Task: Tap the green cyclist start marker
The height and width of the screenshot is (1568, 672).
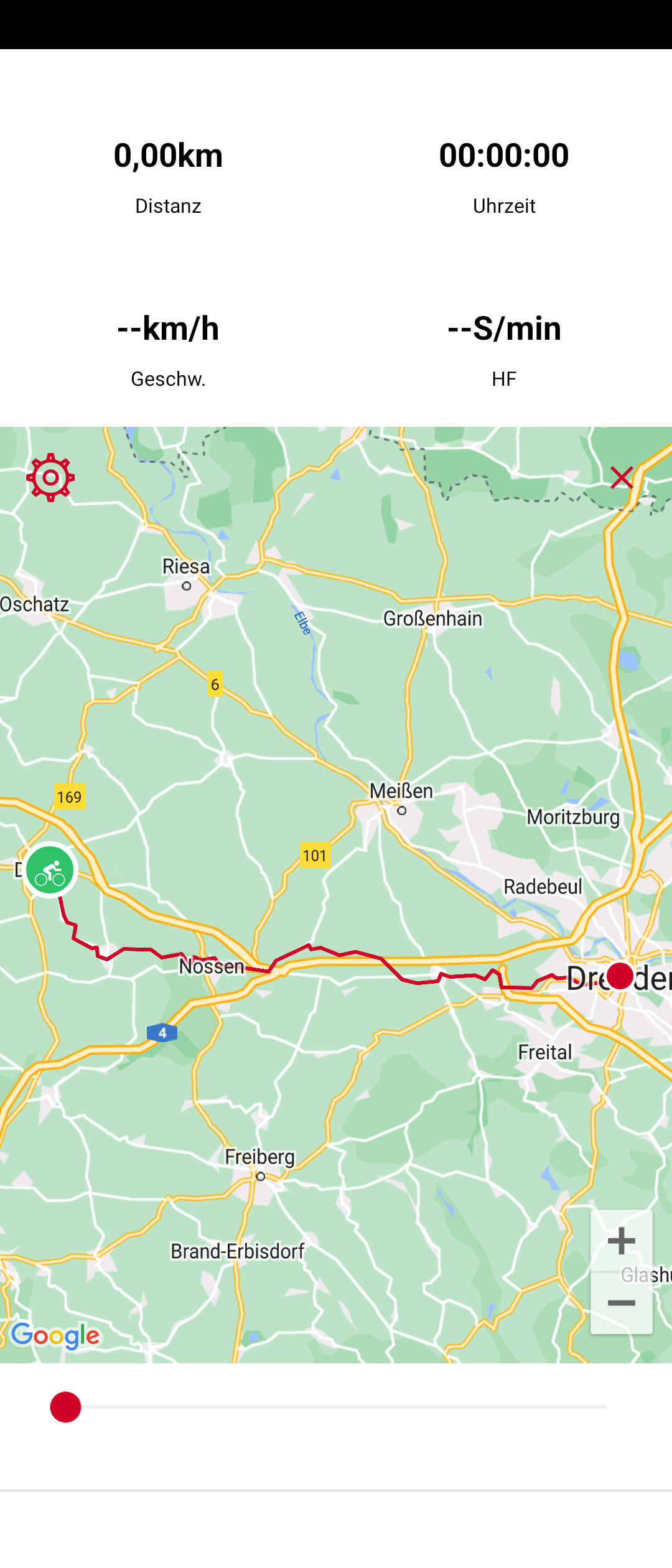Action: (50, 870)
